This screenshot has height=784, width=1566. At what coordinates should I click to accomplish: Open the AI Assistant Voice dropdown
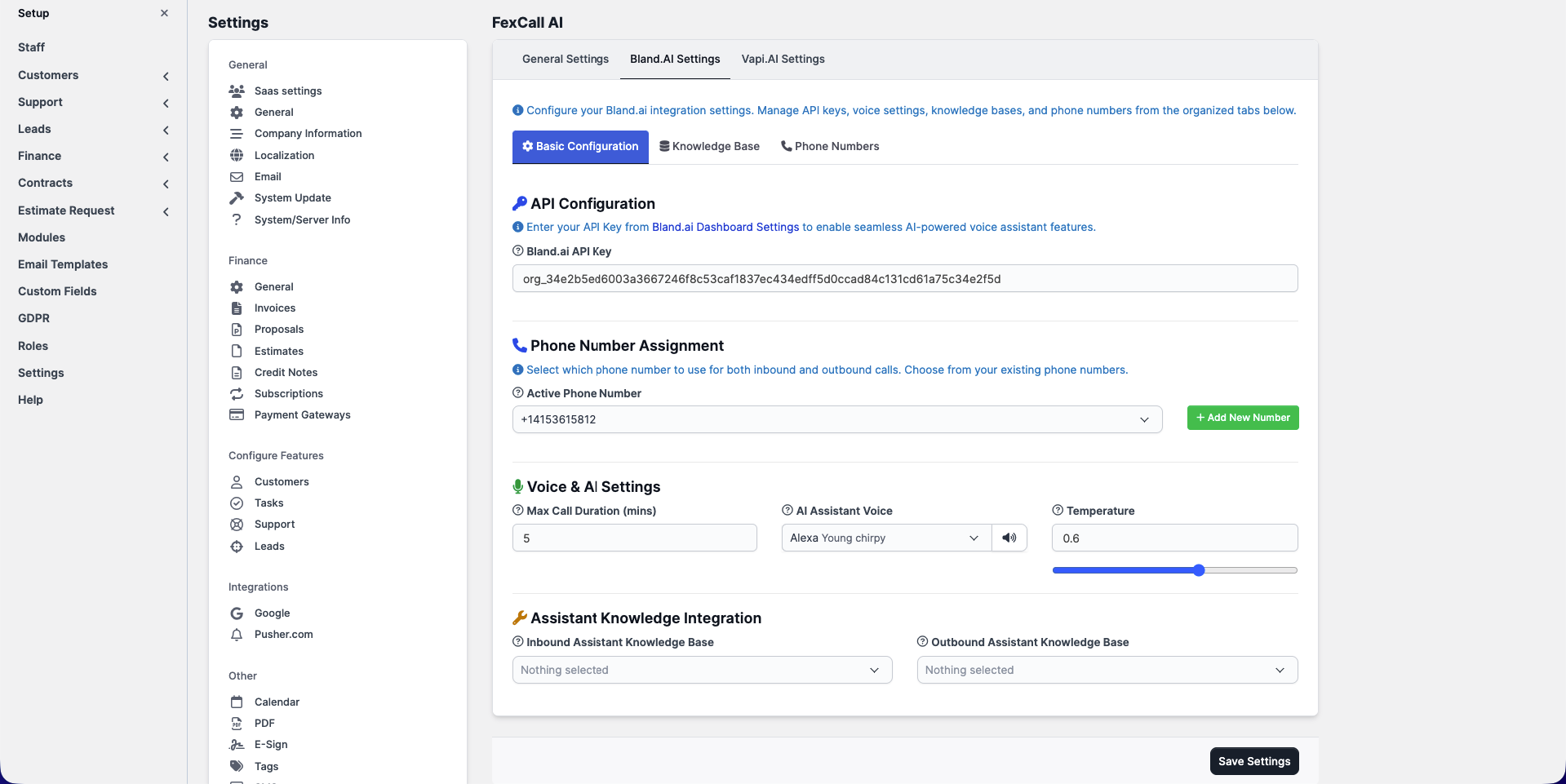click(x=885, y=538)
